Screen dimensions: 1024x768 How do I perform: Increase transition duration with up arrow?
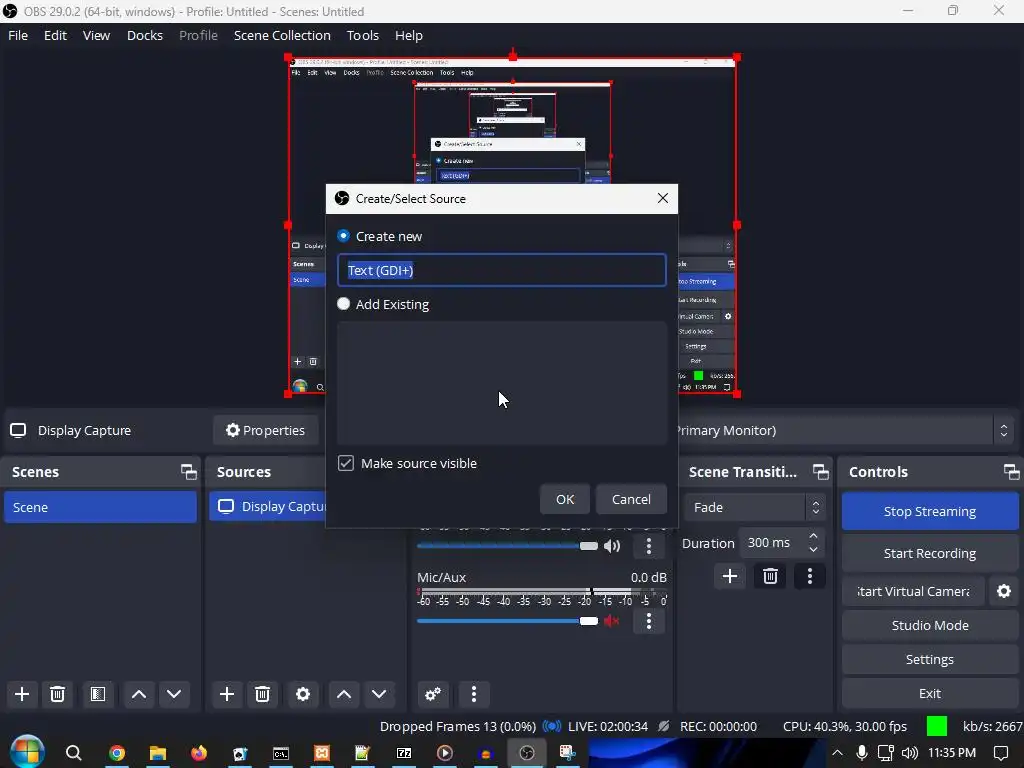pos(813,536)
